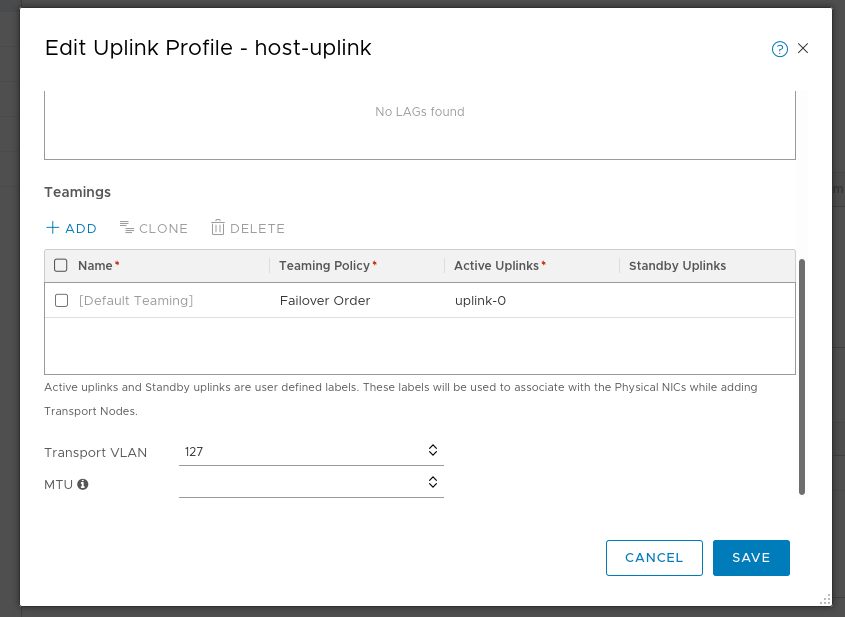Click the MTU info icon
This screenshot has width=845, height=617.
point(82,484)
